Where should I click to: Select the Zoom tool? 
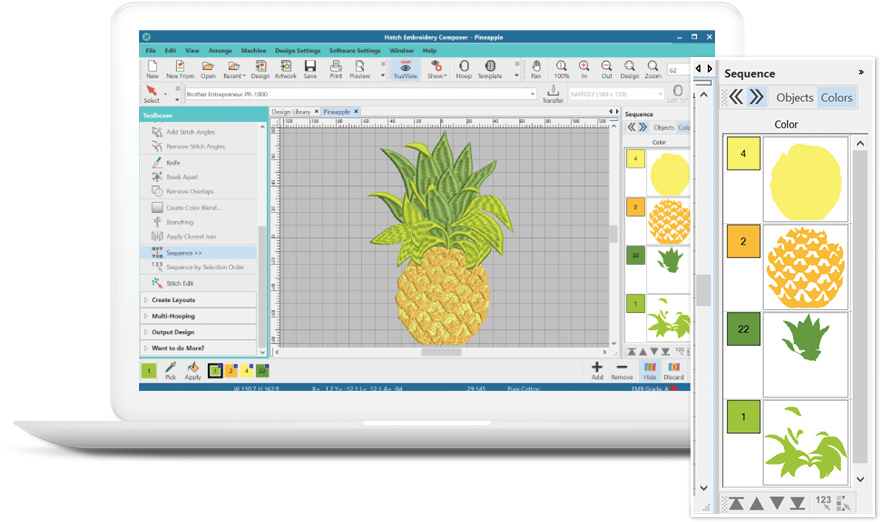pos(653,70)
